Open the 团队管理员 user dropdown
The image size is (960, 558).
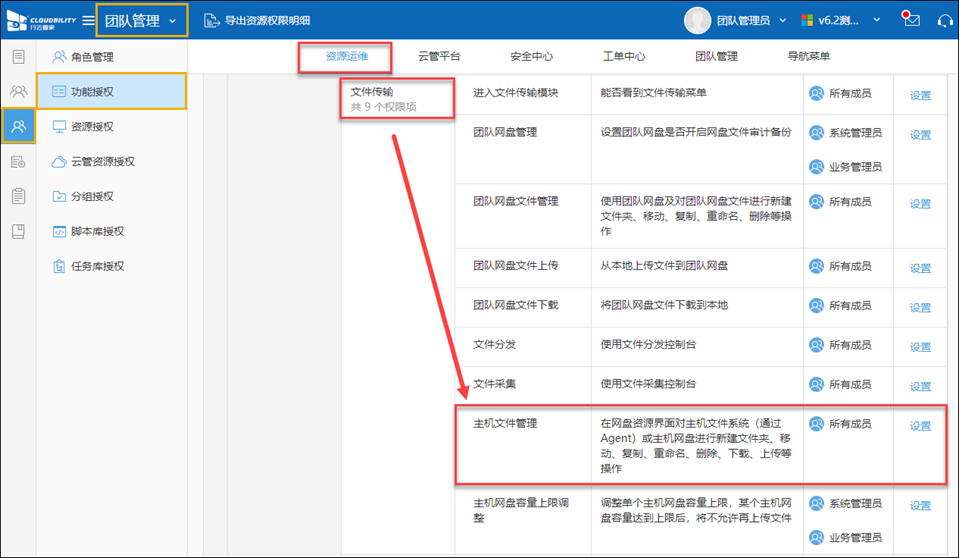[x=781, y=20]
